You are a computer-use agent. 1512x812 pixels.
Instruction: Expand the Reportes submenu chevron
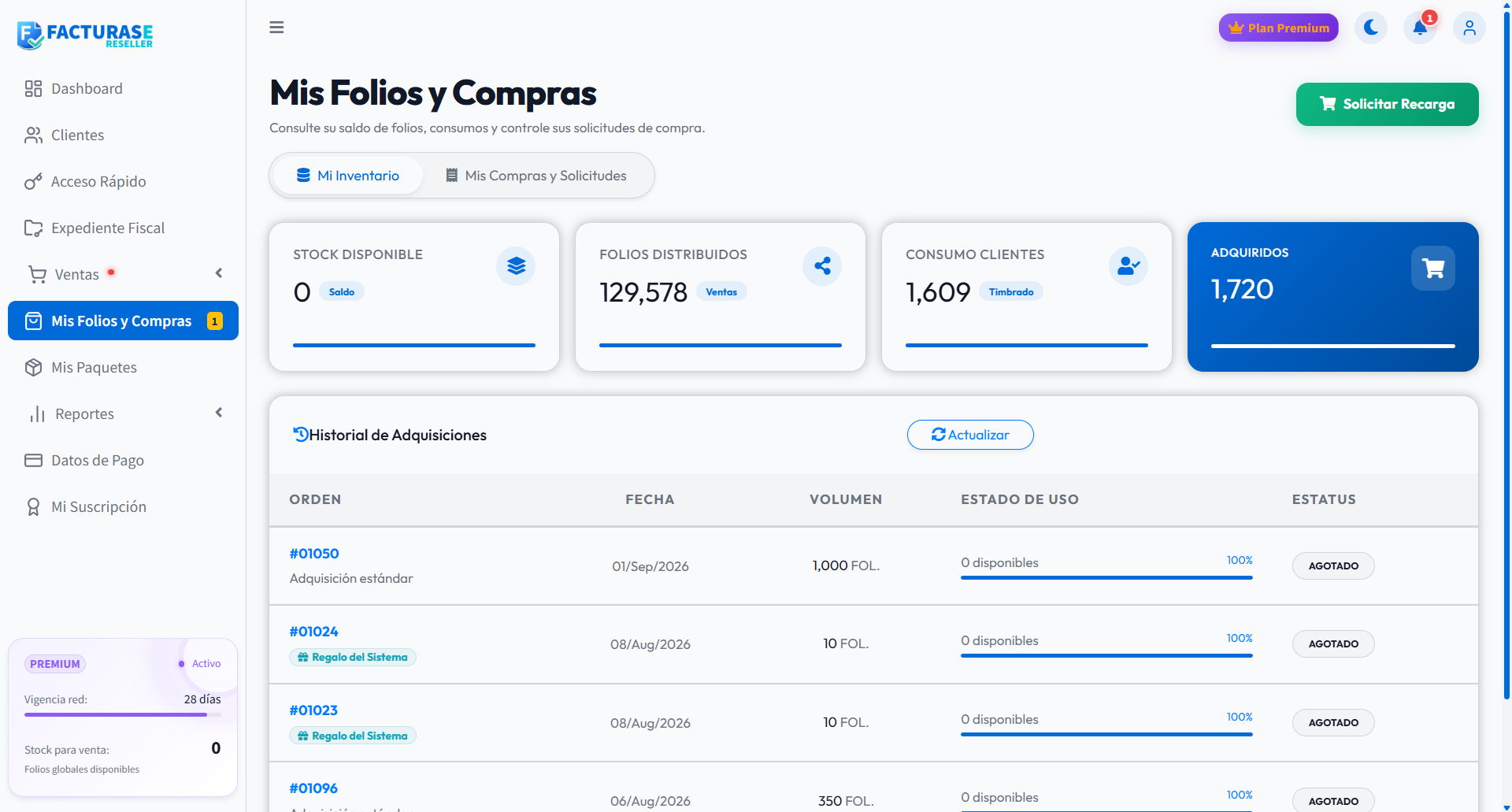219,413
